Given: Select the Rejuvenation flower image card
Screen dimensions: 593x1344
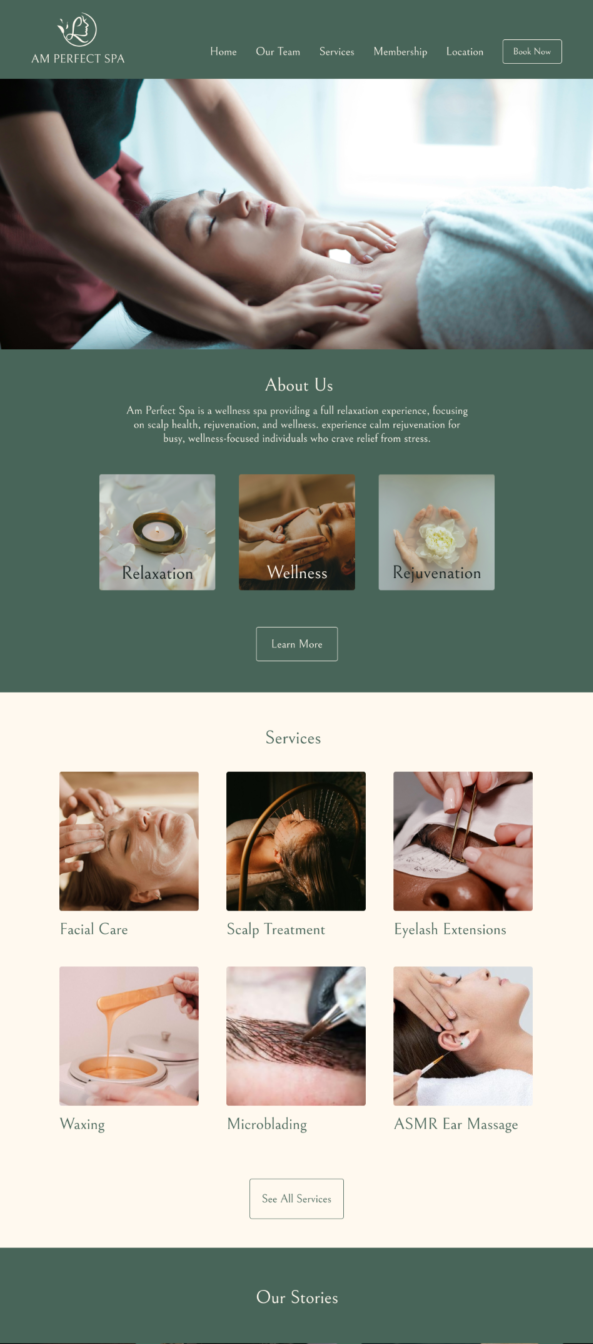Looking at the screenshot, I should [x=436, y=532].
